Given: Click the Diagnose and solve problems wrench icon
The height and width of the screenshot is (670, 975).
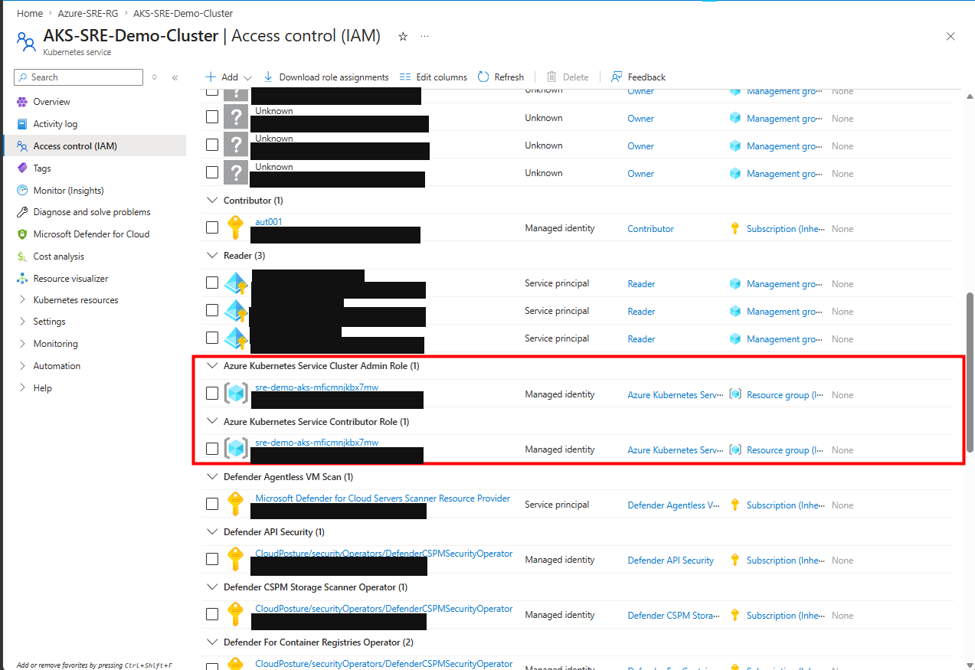Looking at the screenshot, I should click(22, 212).
